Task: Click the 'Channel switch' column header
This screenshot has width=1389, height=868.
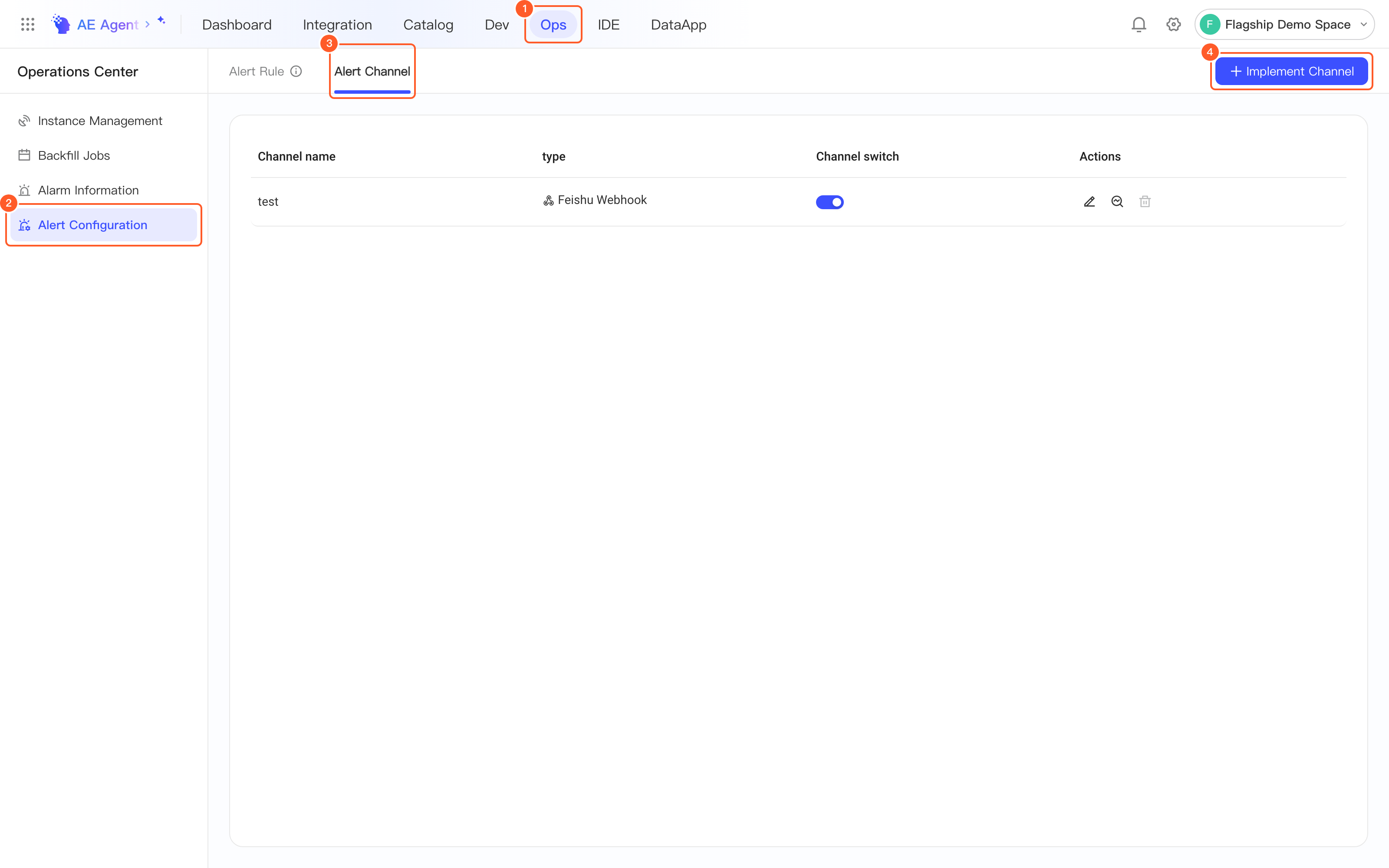Action: (x=858, y=156)
